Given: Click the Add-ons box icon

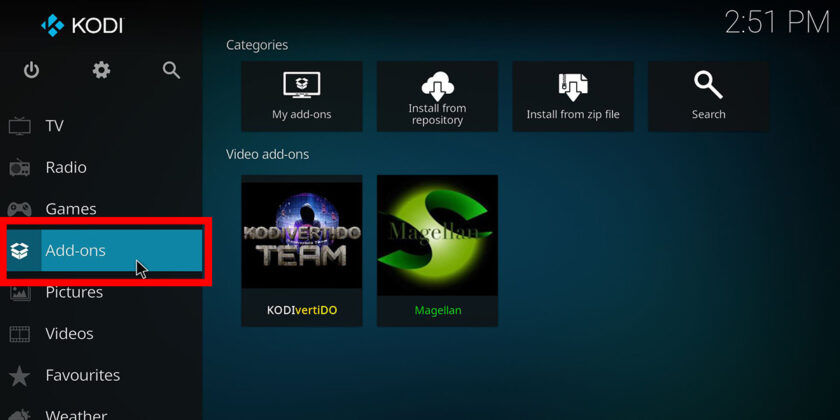Looking at the screenshot, I should point(20,251).
